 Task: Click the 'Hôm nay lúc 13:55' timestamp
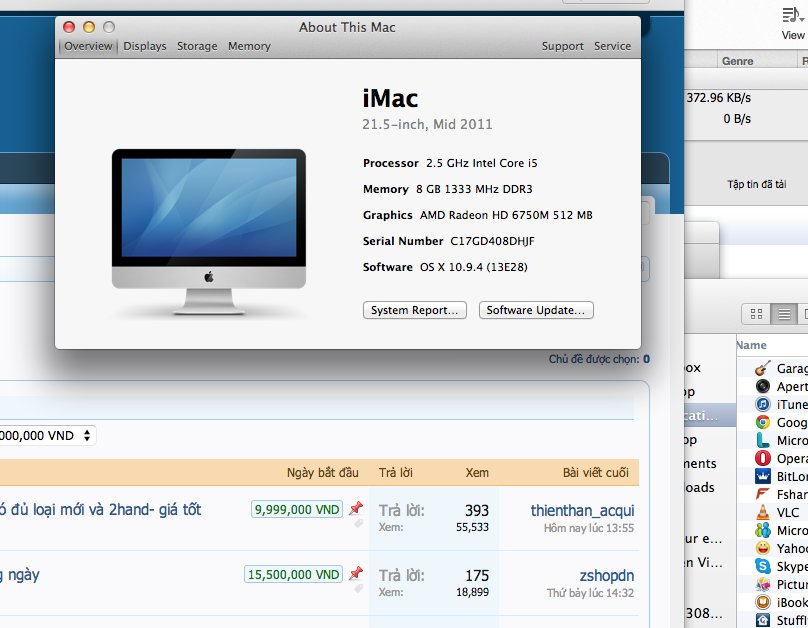588,528
